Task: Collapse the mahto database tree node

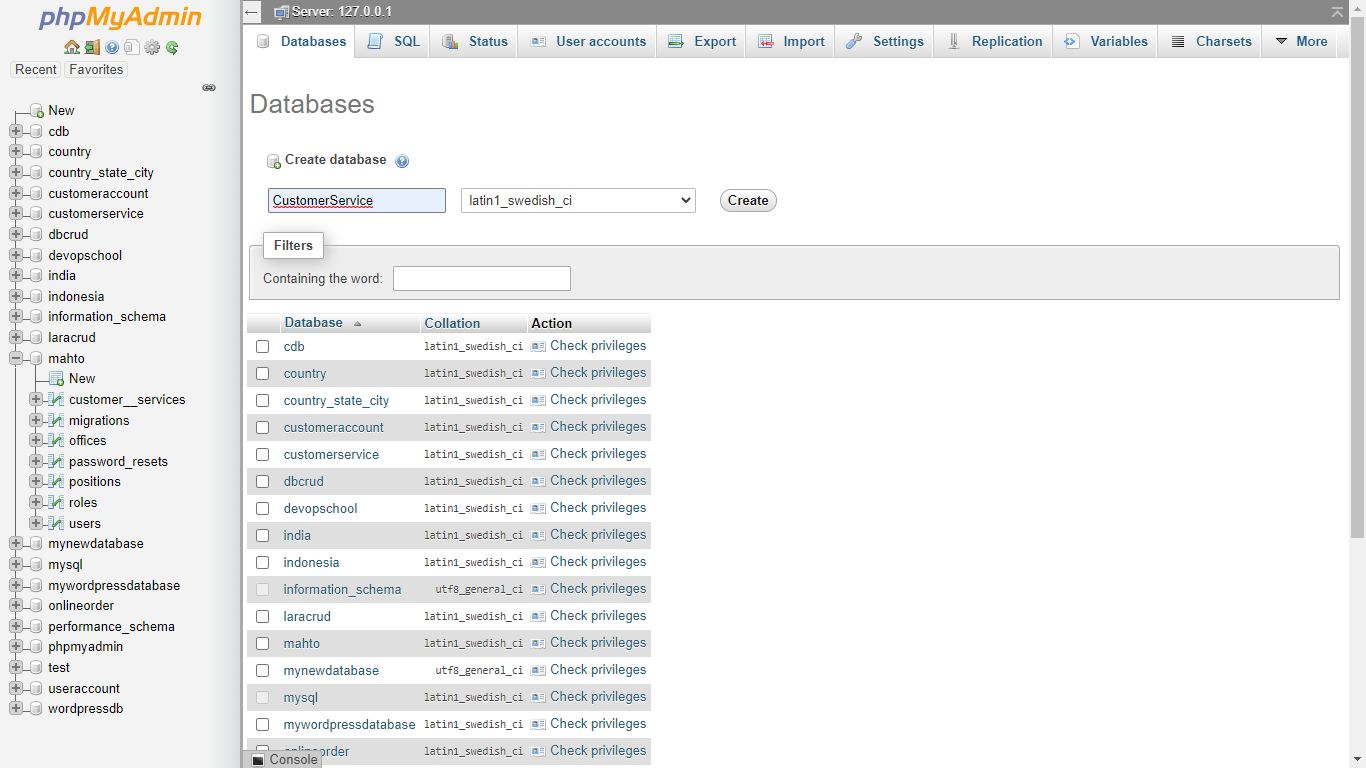Action: click(16, 358)
